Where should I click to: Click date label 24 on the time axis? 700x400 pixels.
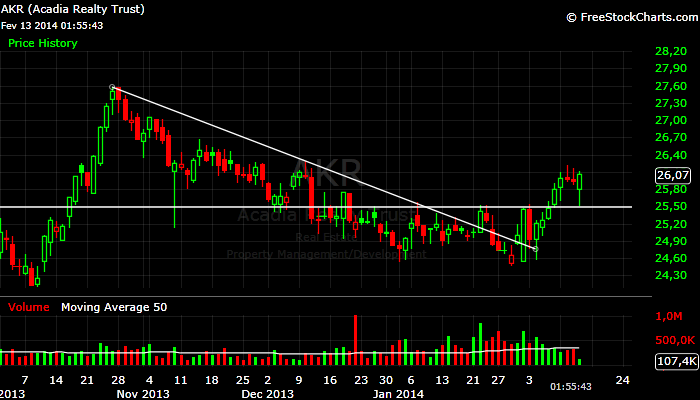tap(622, 380)
